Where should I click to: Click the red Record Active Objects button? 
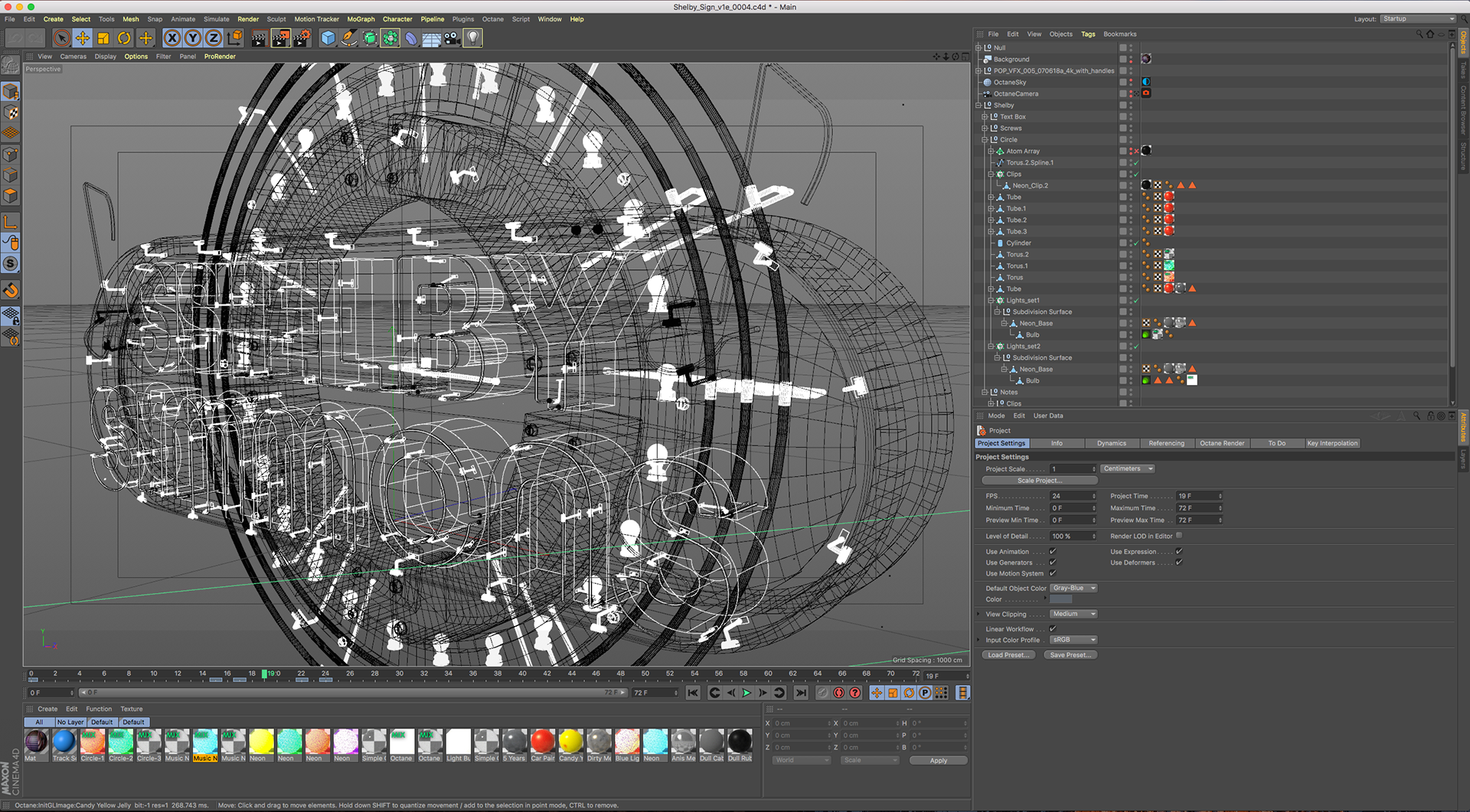[839, 693]
